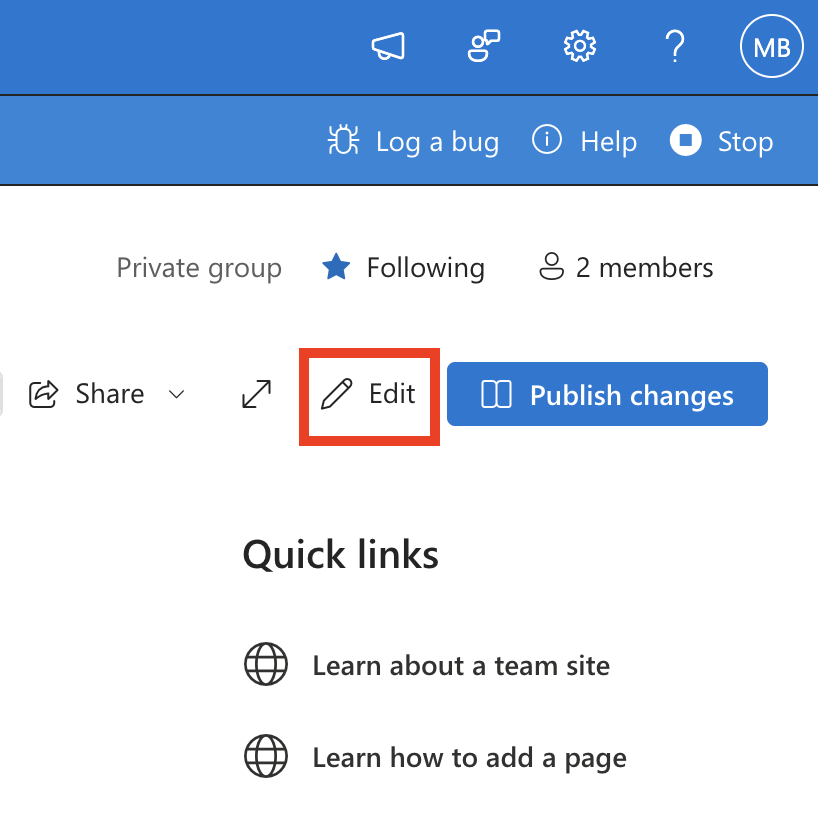Click the question mark help icon
The height and width of the screenshot is (828, 818).
point(675,46)
